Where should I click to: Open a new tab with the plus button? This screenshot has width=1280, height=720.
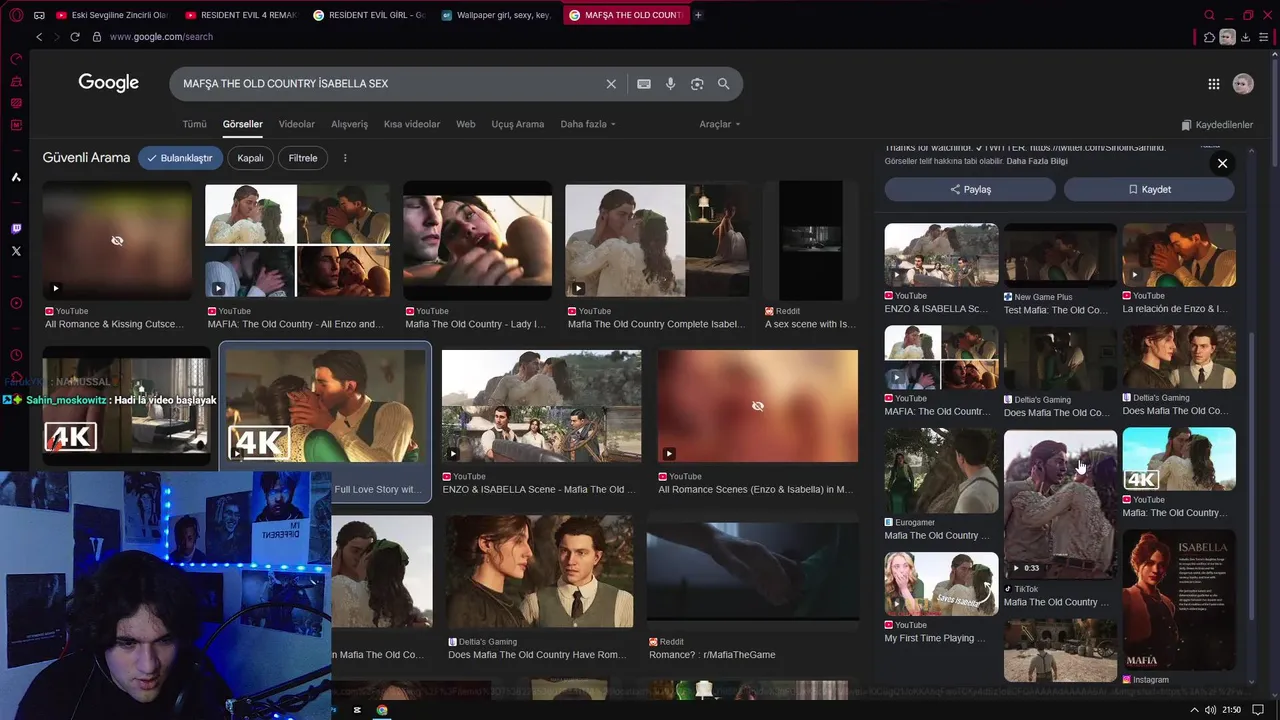[x=698, y=15]
